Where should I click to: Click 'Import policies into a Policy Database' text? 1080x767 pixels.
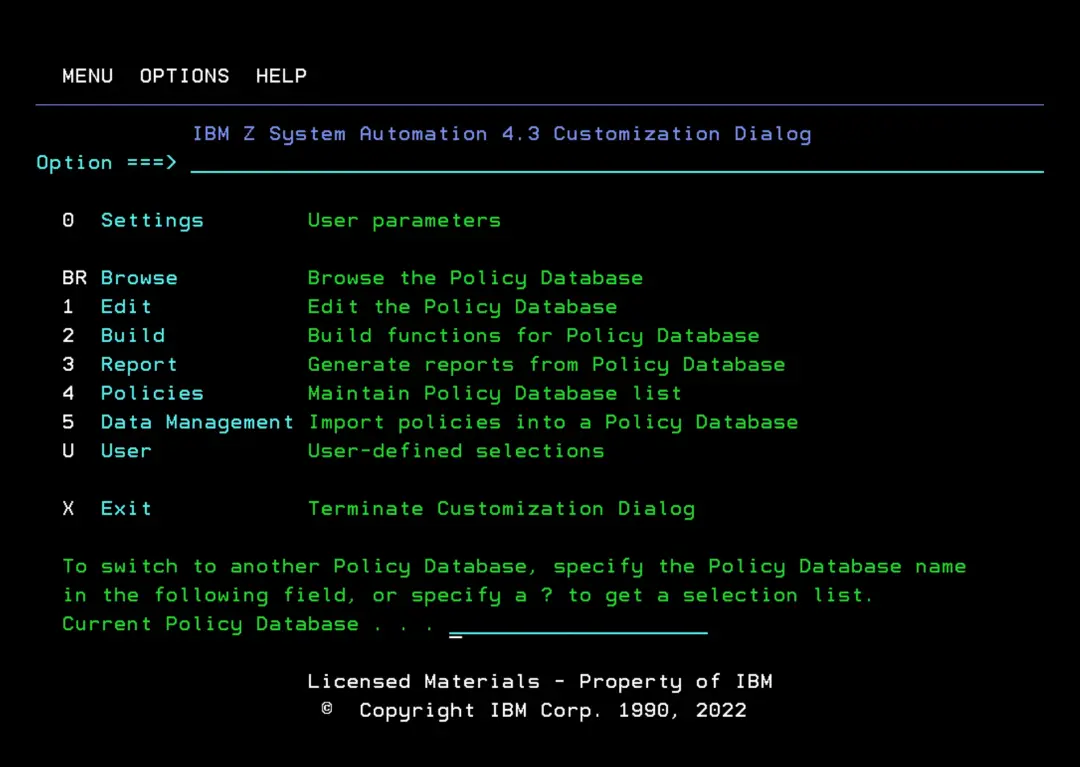pyautogui.click(x=553, y=423)
